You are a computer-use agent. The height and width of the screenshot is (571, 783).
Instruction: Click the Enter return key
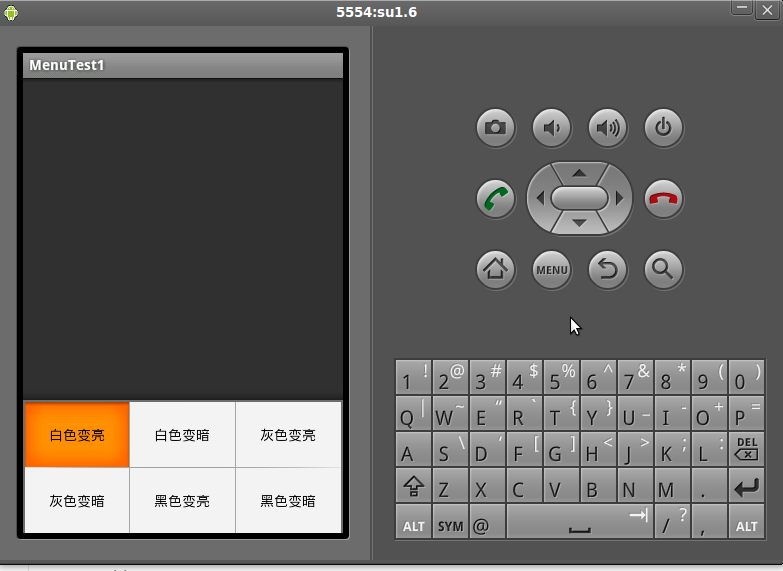[746, 485]
